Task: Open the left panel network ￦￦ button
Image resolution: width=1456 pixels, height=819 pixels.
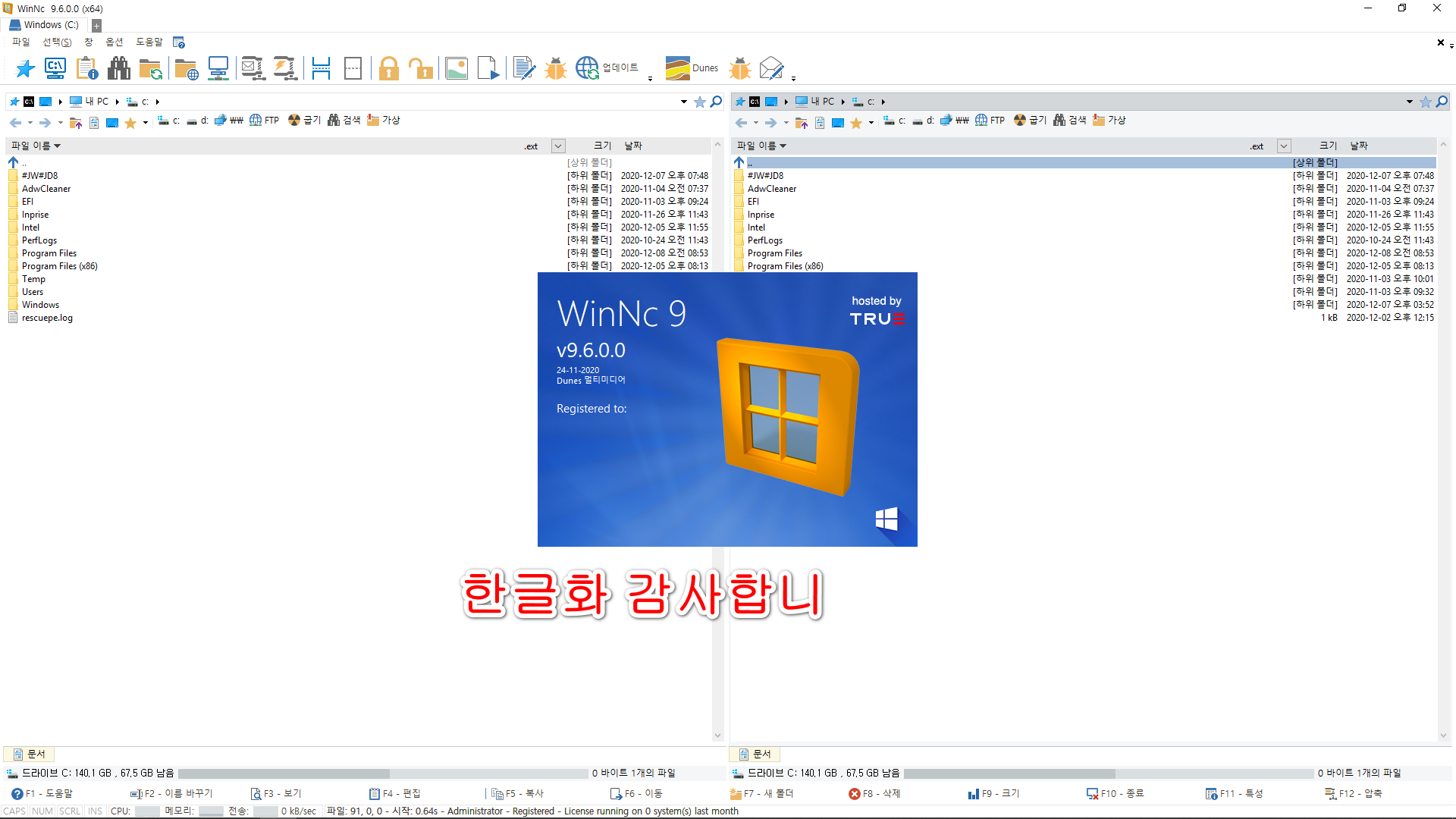Action: coord(229,121)
